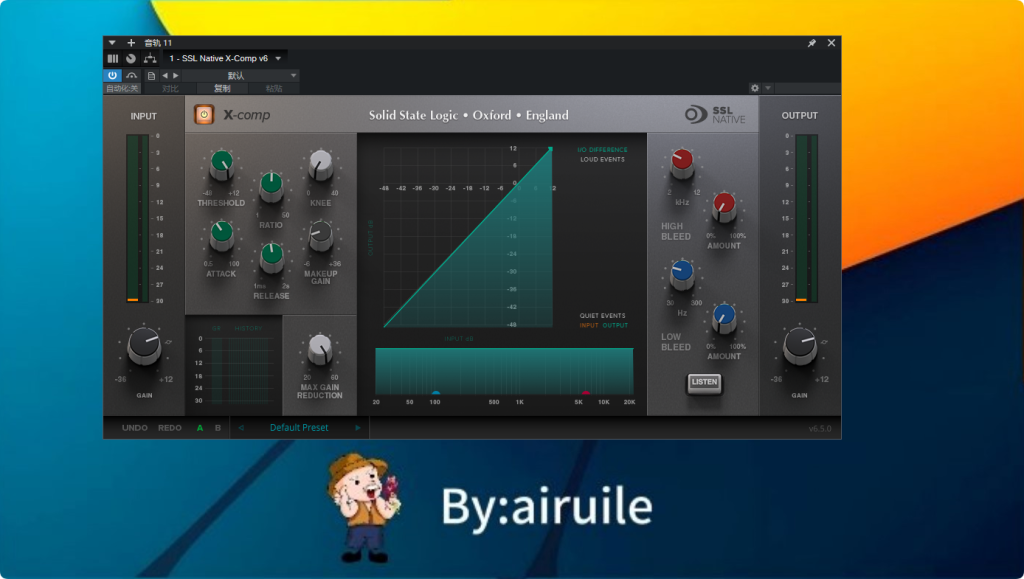This screenshot has width=1024, height=579.
Task: Click the 粘贴 paste button
Action: (x=274, y=89)
